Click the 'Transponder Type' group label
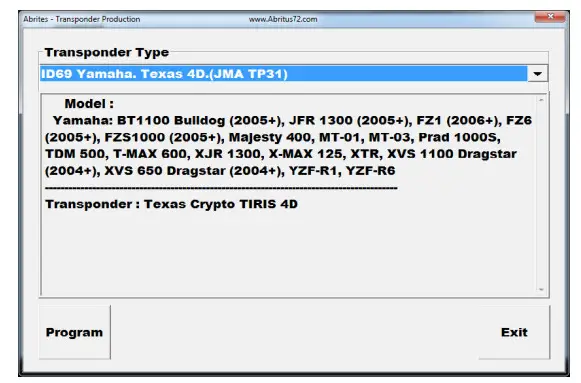 click(x=107, y=53)
